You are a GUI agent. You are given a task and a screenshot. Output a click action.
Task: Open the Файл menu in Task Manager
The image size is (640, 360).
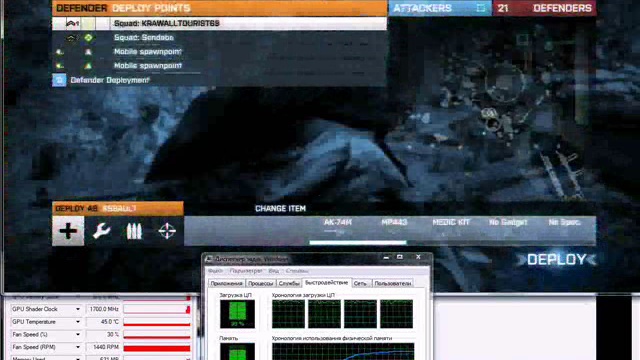[x=215, y=271]
